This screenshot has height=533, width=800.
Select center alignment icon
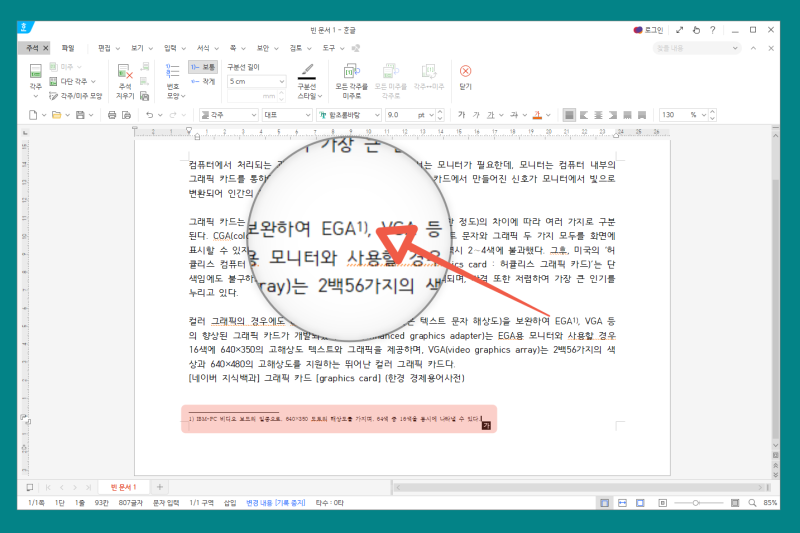click(x=598, y=115)
